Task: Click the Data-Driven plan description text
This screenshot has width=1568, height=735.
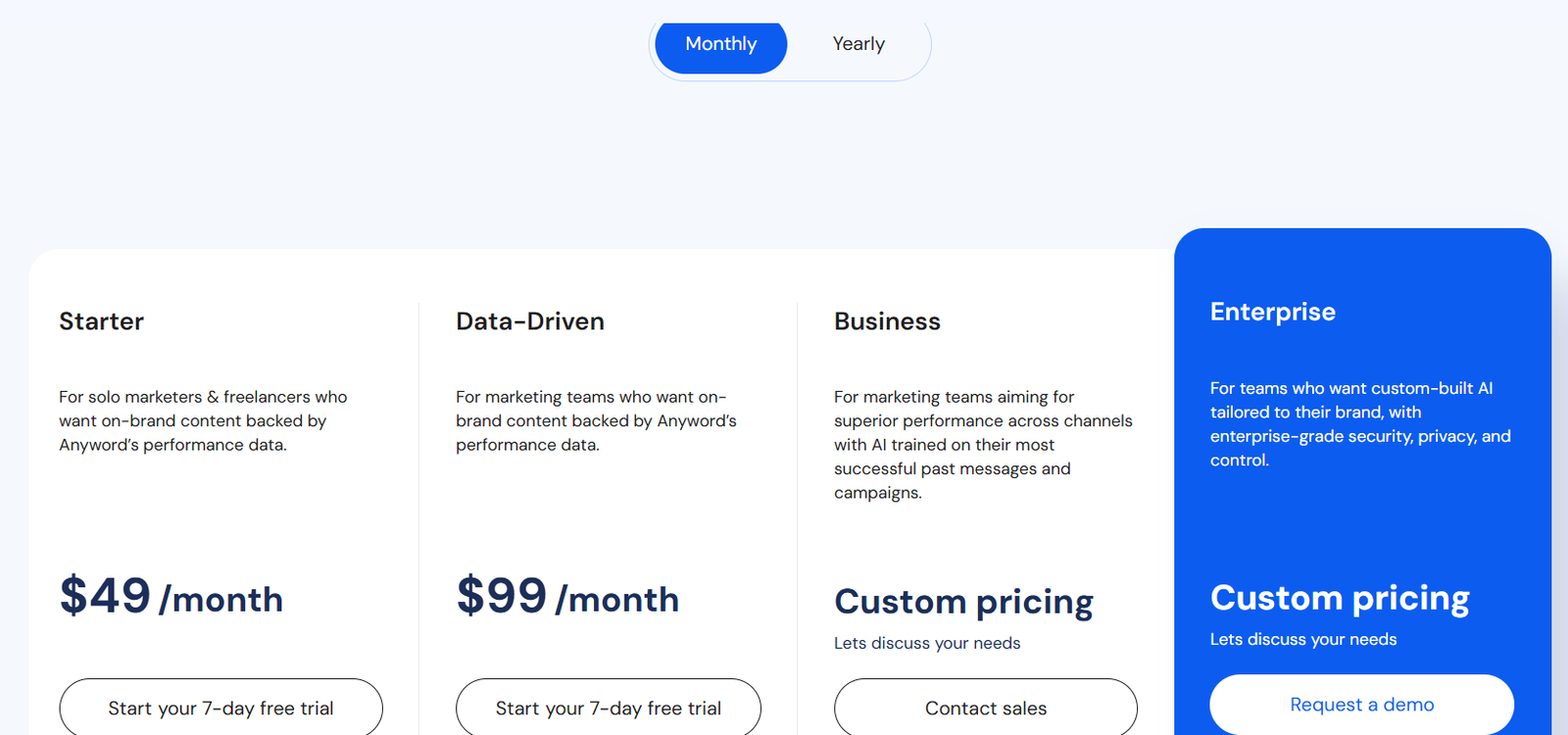Action: pyautogui.click(x=596, y=420)
